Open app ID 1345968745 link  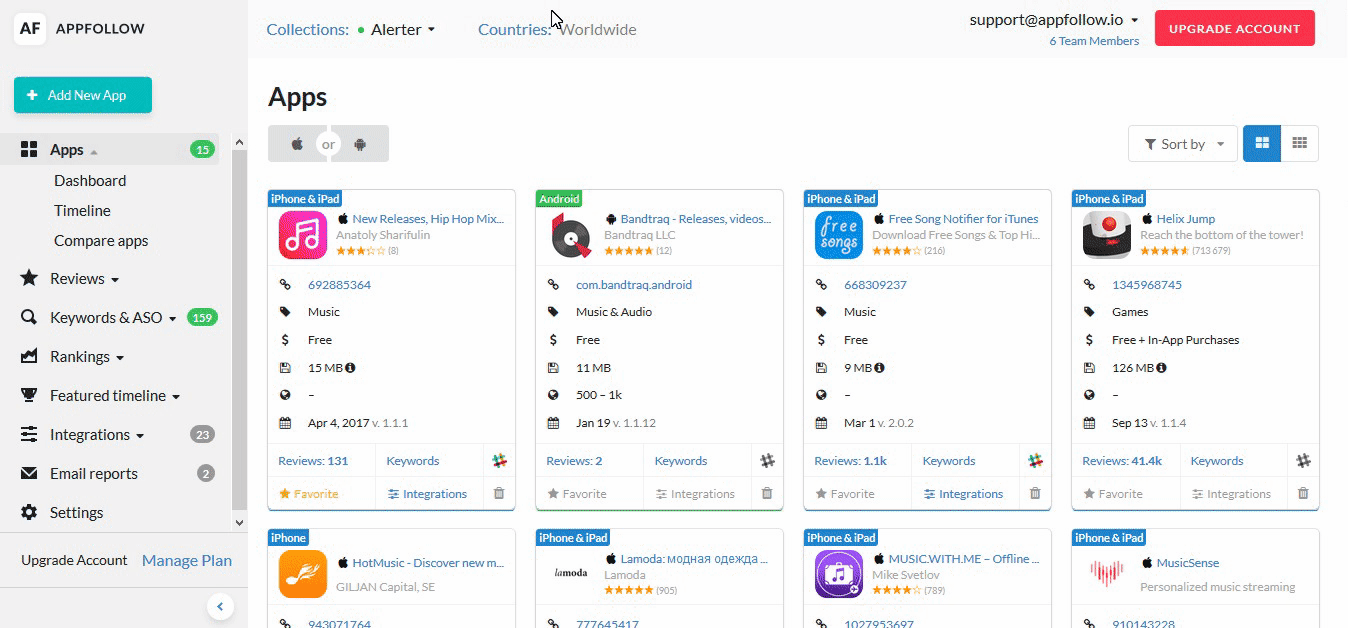(1147, 285)
